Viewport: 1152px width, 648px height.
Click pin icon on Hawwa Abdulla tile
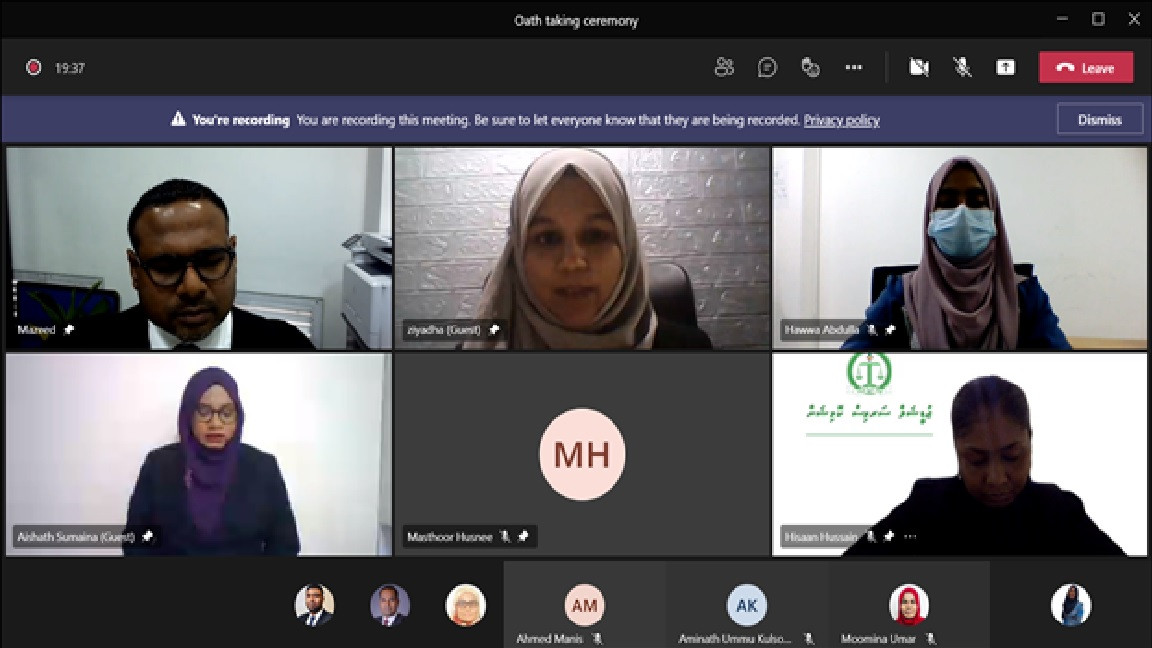point(890,330)
